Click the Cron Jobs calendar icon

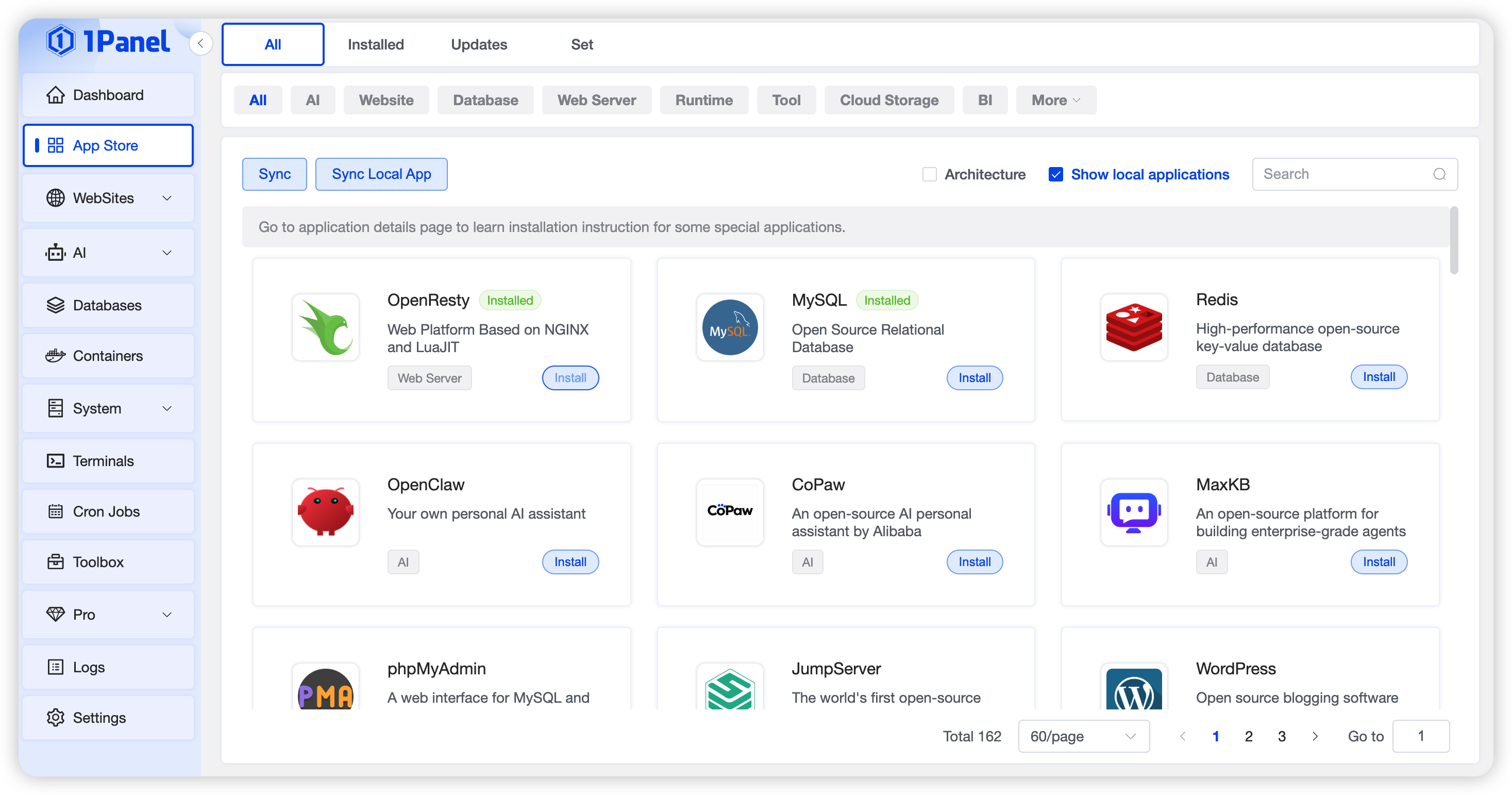pos(55,511)
